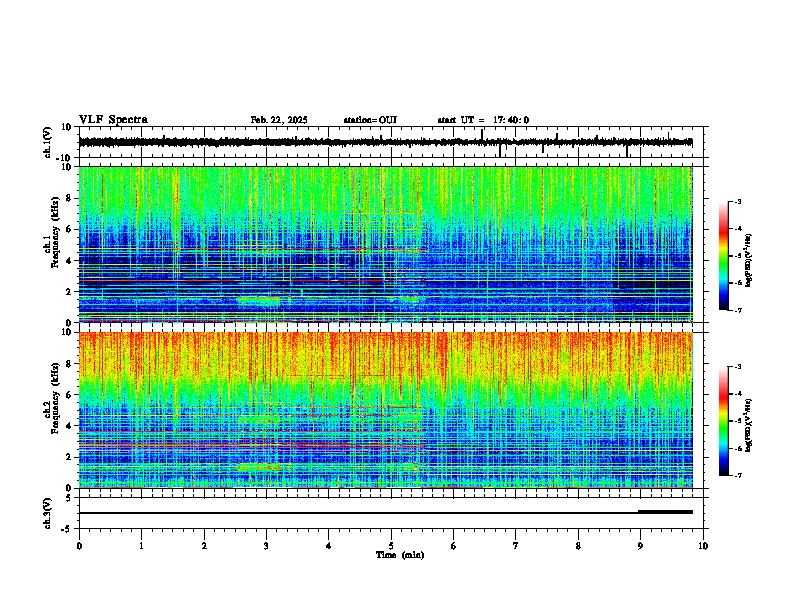The width and height of the screenshot is (792, 612).
Task: Click the date "Feb. 22, 2025"
Action: (279, 120)
